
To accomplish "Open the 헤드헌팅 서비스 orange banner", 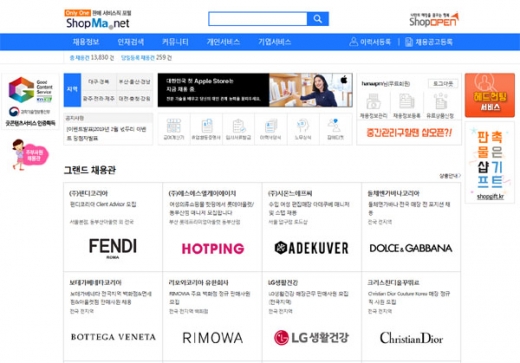I will coord(490,95).
